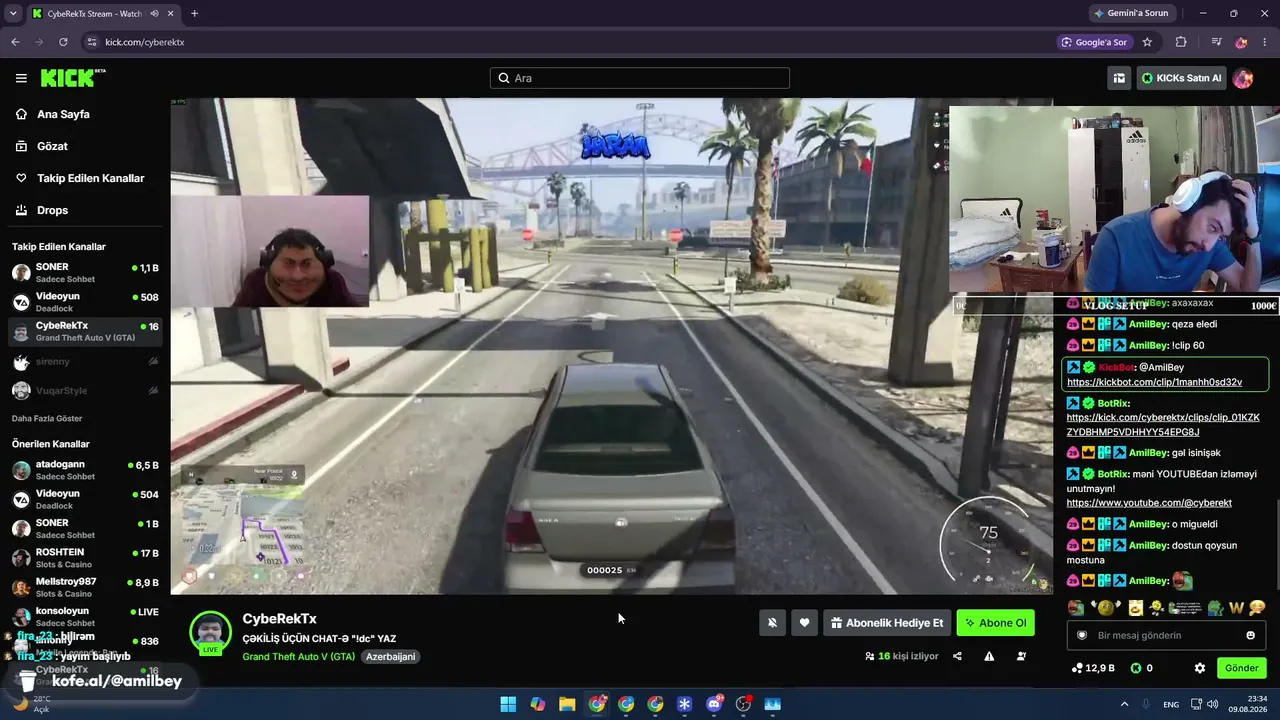The height and width of the screenshot is (720, 1280).
Task: Open Videoyun in followed channels
Action: 85,302
